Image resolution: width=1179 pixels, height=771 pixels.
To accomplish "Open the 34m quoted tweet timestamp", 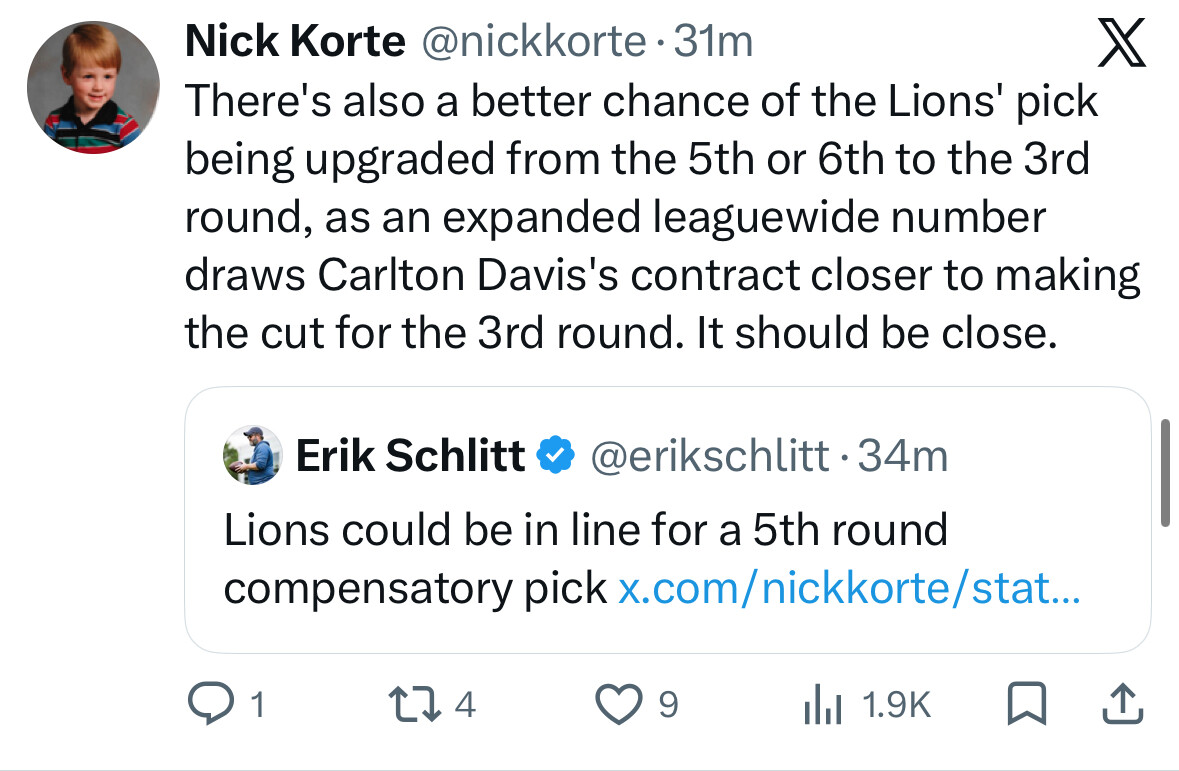I will (x=903, y=456).
